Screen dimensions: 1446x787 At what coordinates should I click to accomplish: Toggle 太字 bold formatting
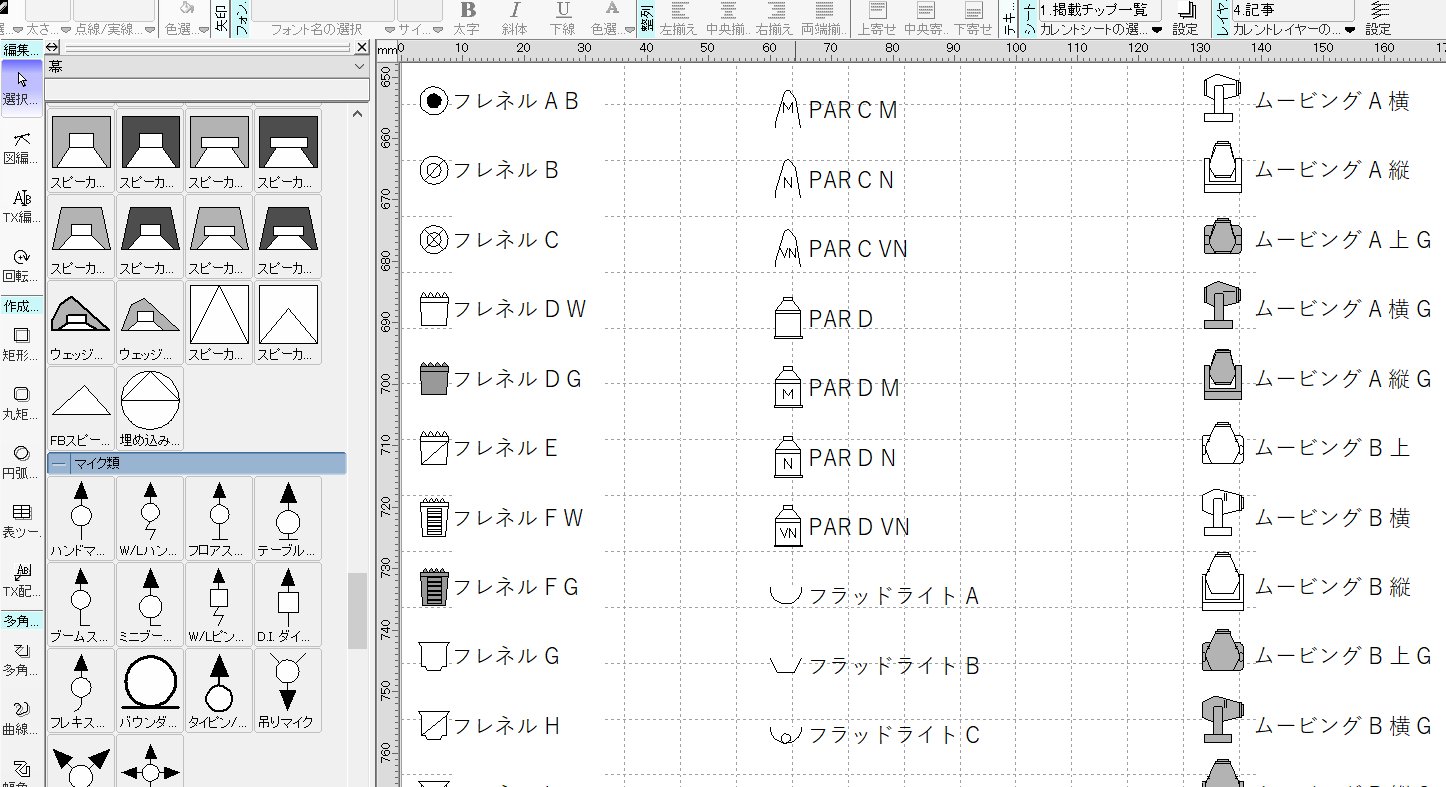467,18
